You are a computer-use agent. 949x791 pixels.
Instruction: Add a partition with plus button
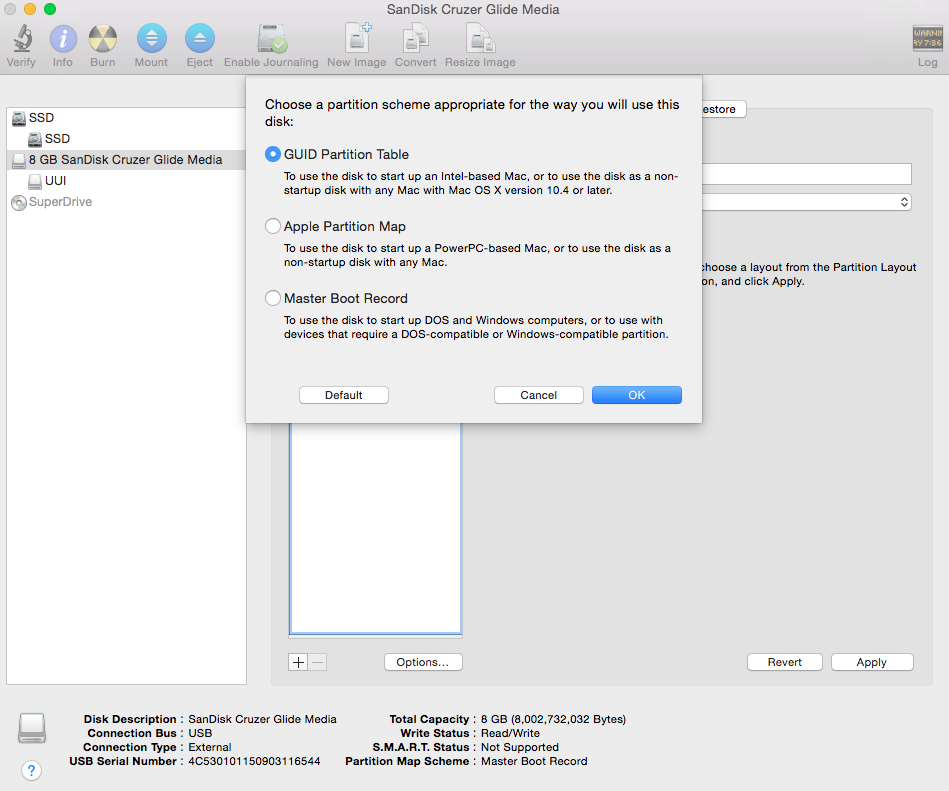click(298, 662)
